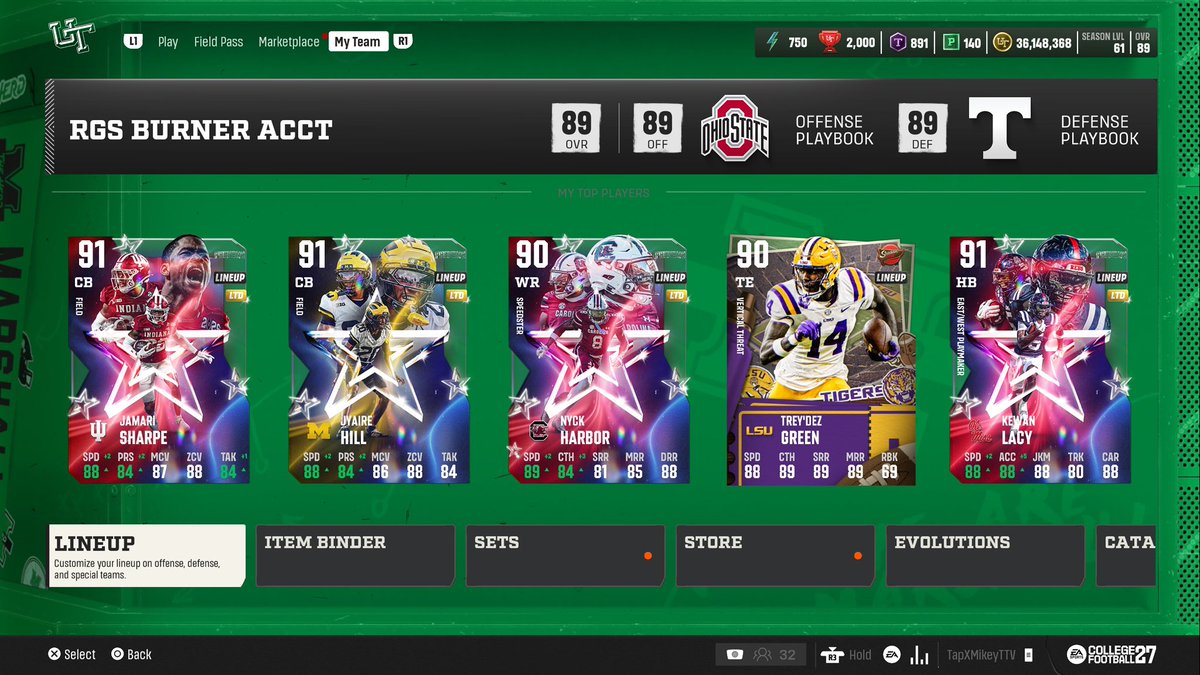
Task: Click the green P points icon
Action: (x=951, y=43)
